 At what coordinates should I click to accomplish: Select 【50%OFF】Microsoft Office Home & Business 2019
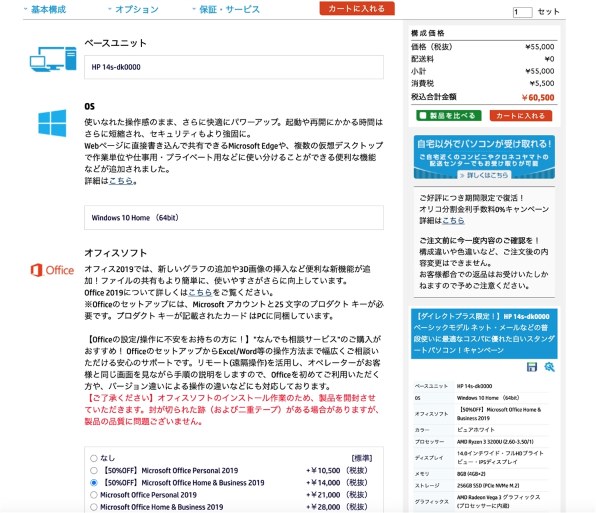94,483
